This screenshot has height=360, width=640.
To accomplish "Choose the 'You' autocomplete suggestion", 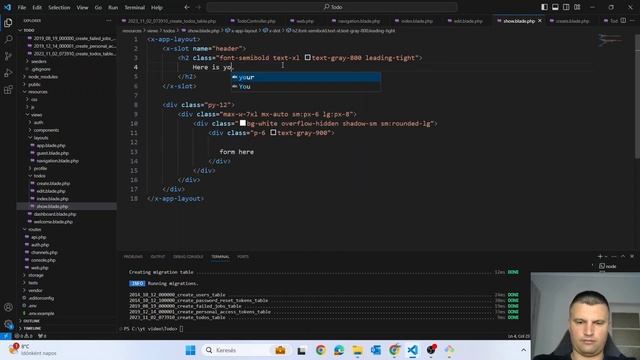I will (x=306, y=87).
